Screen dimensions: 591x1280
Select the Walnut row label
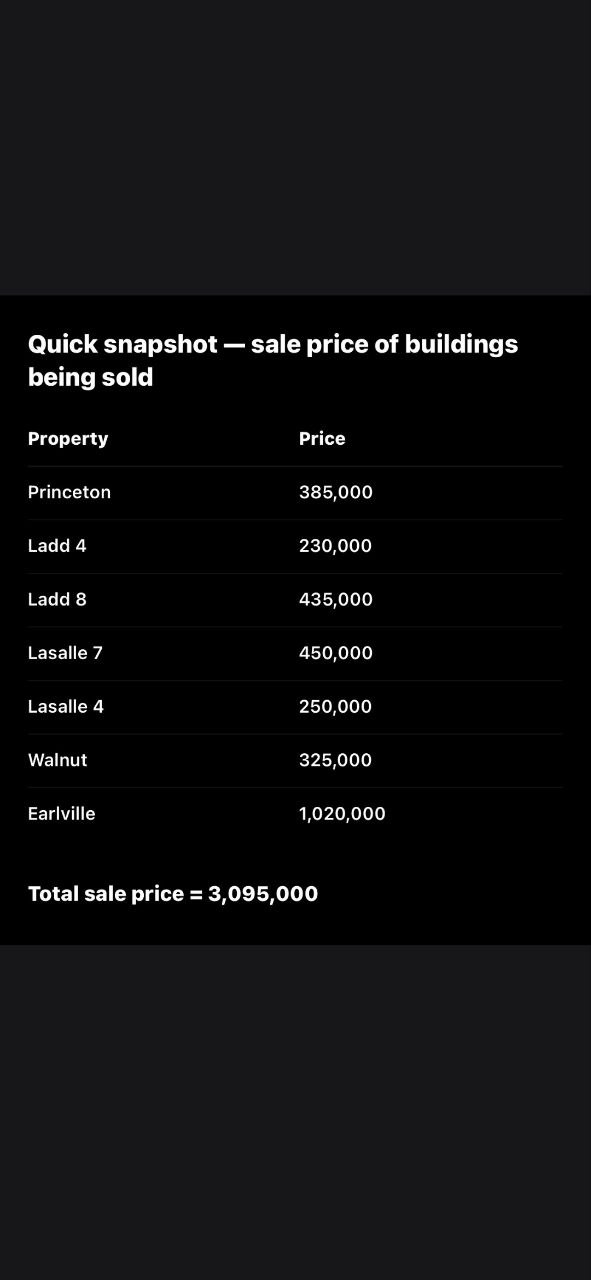(x=57, y=760)
